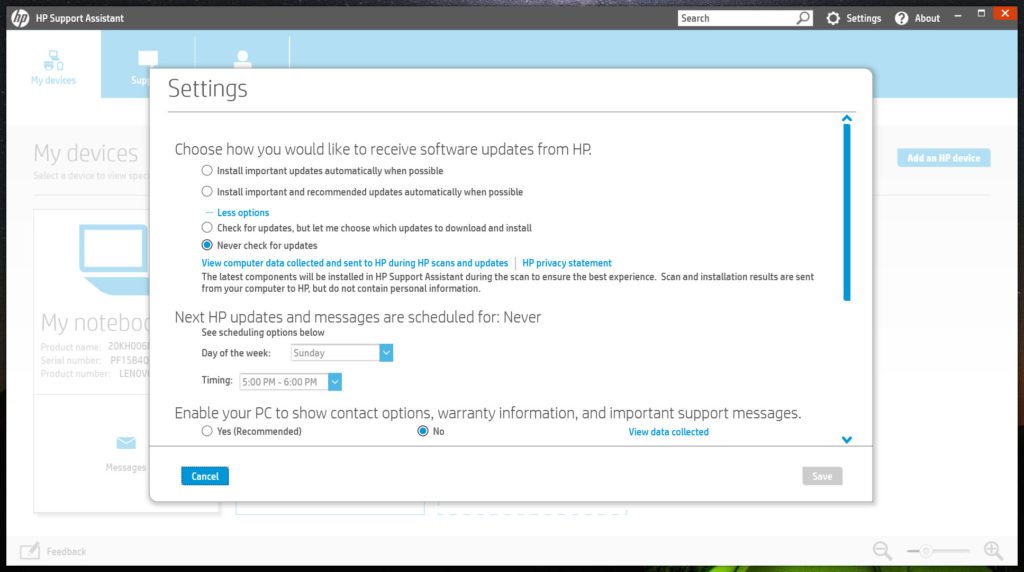This screenshot has width=1024, height=572.
Task: Click the My notebook laptop image
Action: (x=114, y=259)
